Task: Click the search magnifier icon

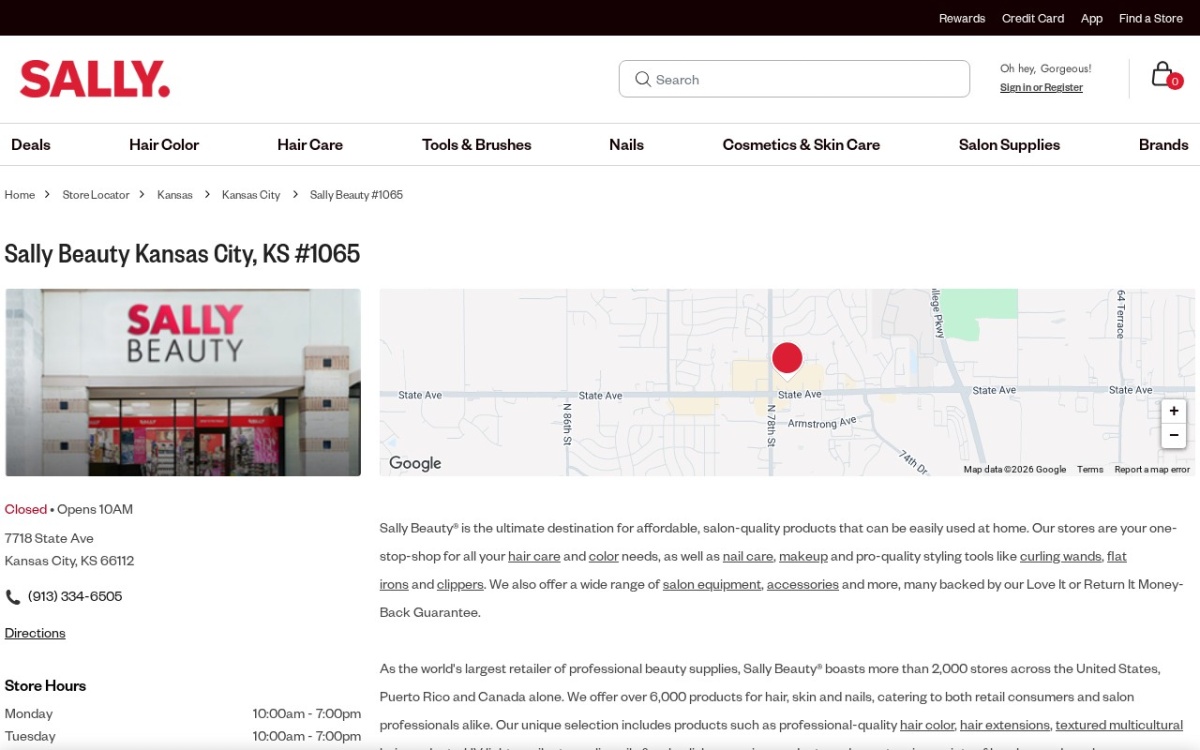Action: coord(643,79)
